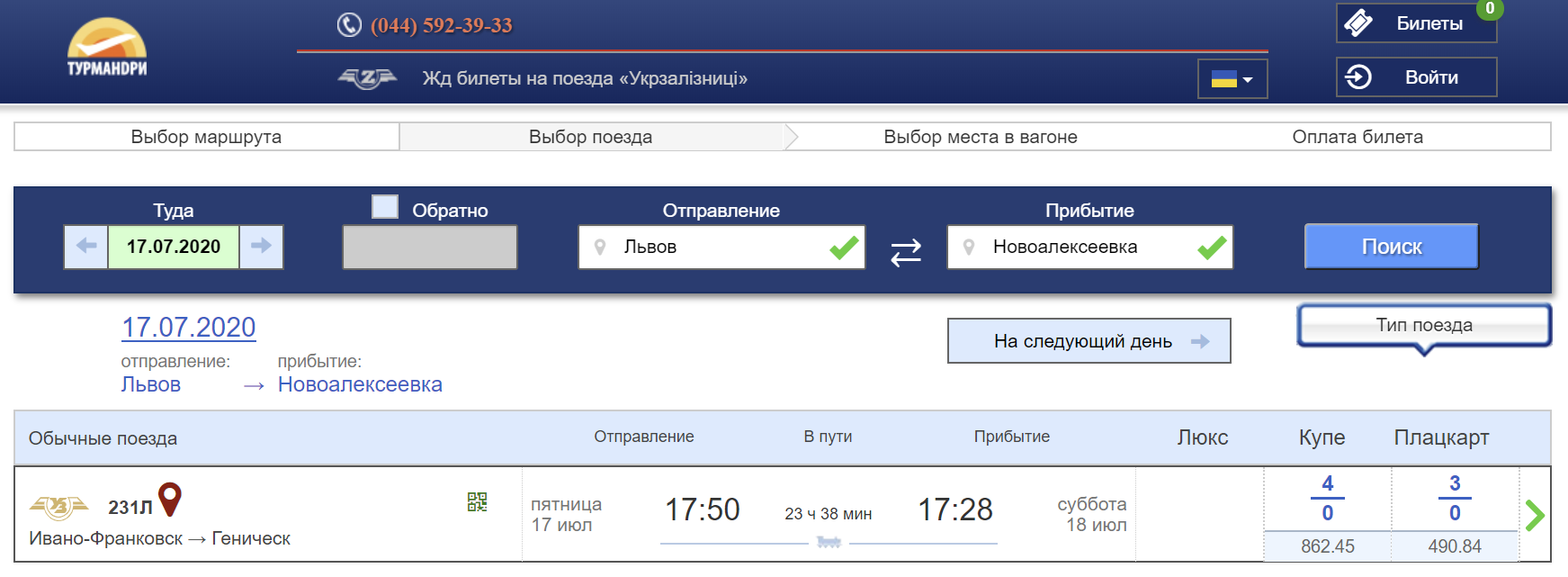Click the На следующий день button
The image size is (1568, 577).
point(1089,341)
